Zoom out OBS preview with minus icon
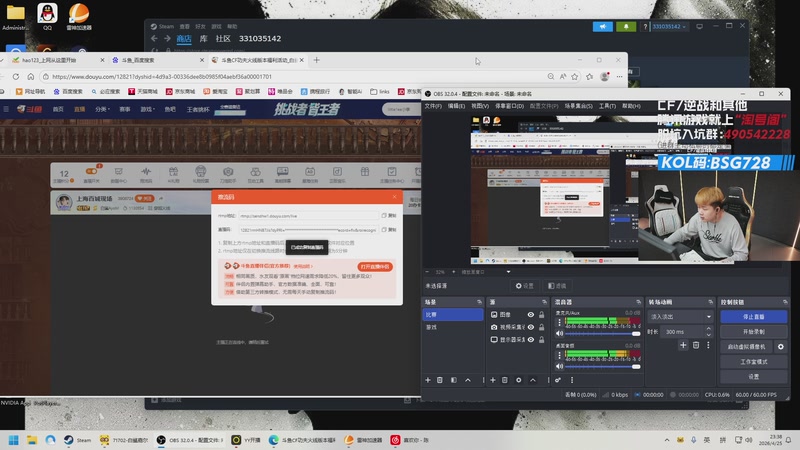 pos(427,272)
